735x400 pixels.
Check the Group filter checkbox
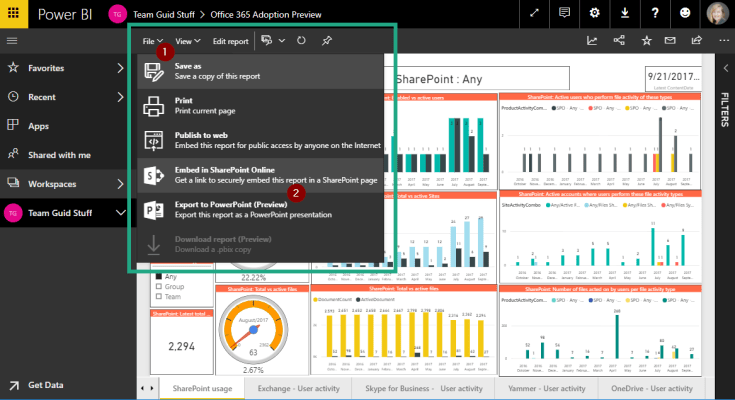coord(158,287)
